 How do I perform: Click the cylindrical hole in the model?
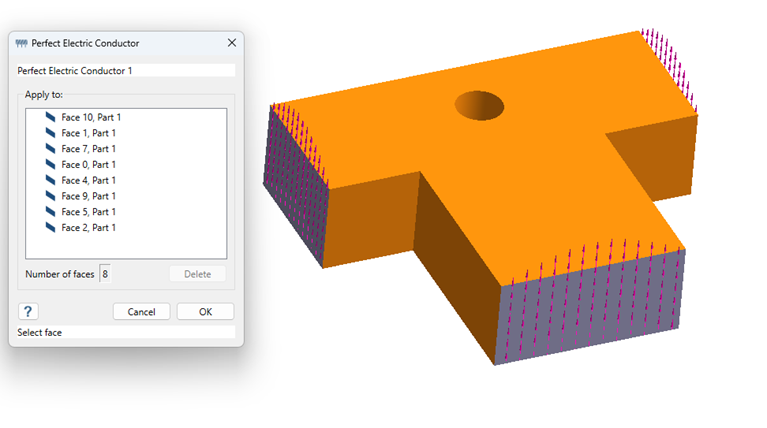(x=479, y=105)
